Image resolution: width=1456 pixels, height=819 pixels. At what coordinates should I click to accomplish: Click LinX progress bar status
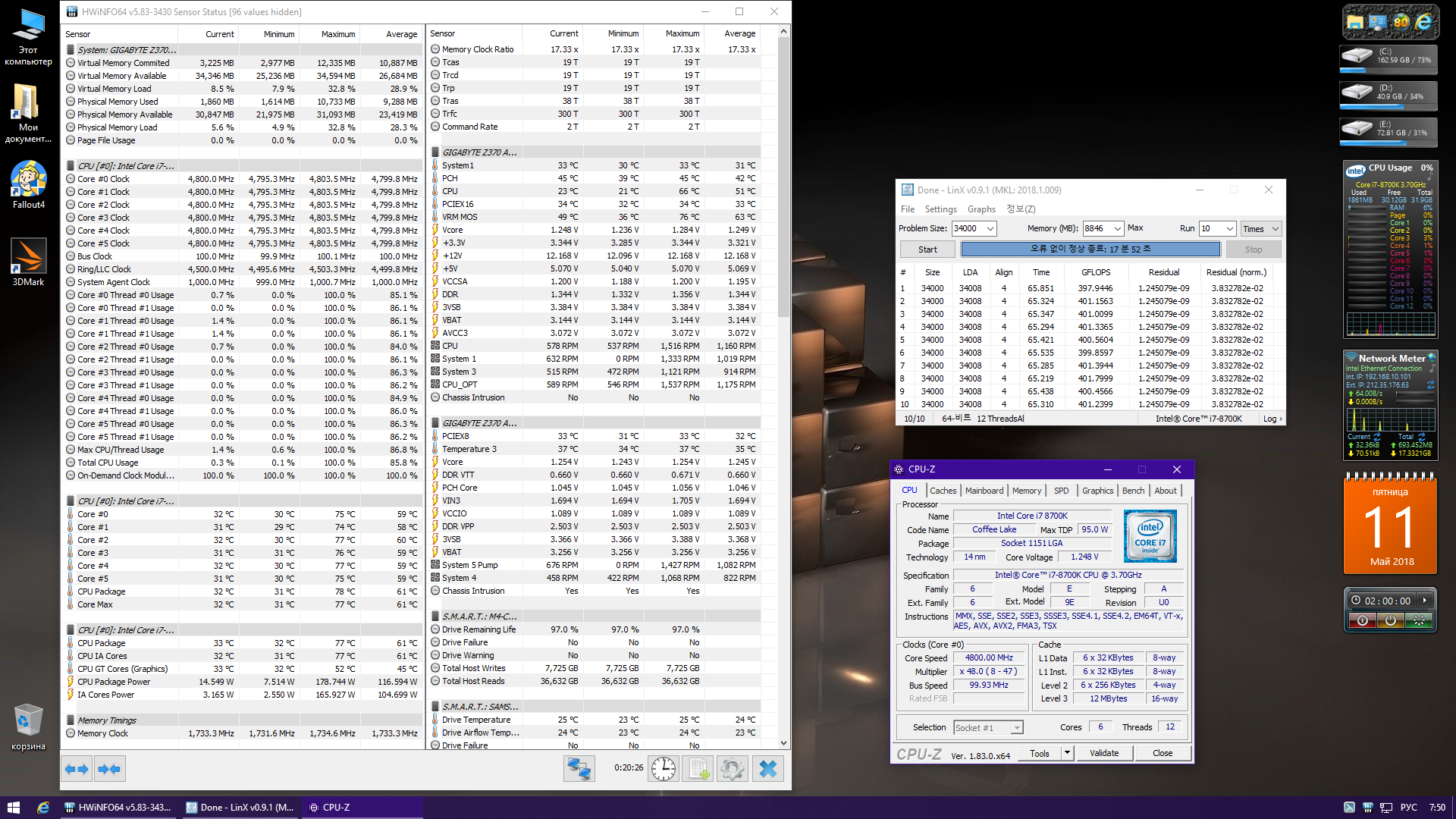tap(1090, 249)
